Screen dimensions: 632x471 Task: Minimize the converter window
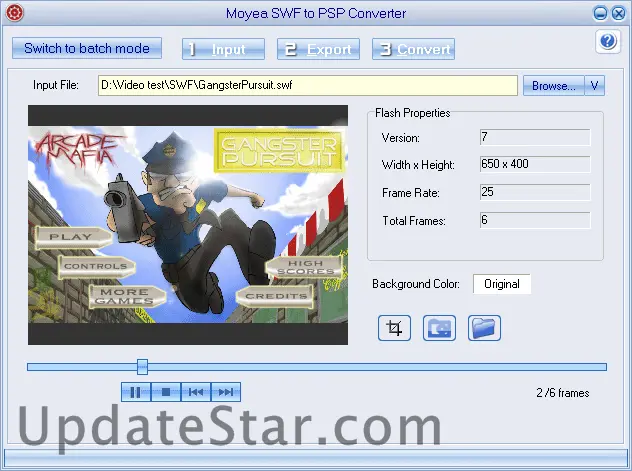pyautogui.click(x=600, y=13)
